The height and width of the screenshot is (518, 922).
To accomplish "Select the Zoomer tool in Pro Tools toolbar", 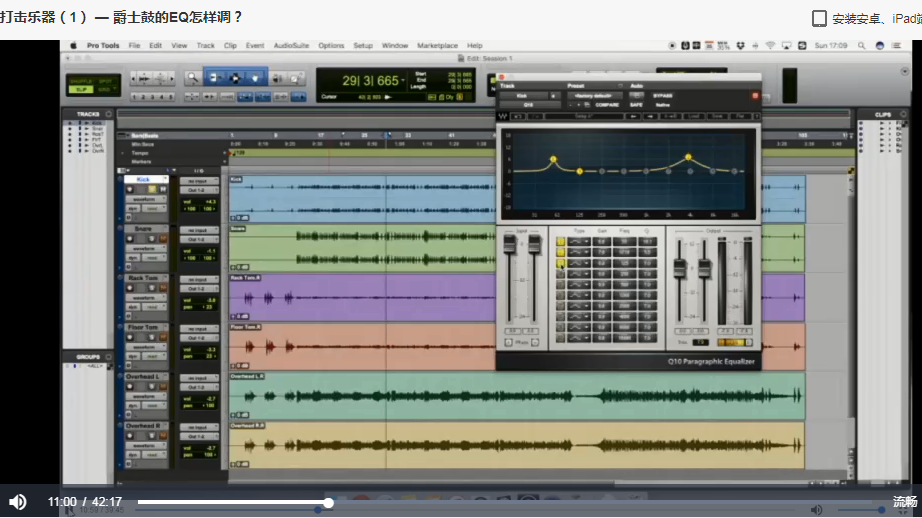I will (192, 78).
